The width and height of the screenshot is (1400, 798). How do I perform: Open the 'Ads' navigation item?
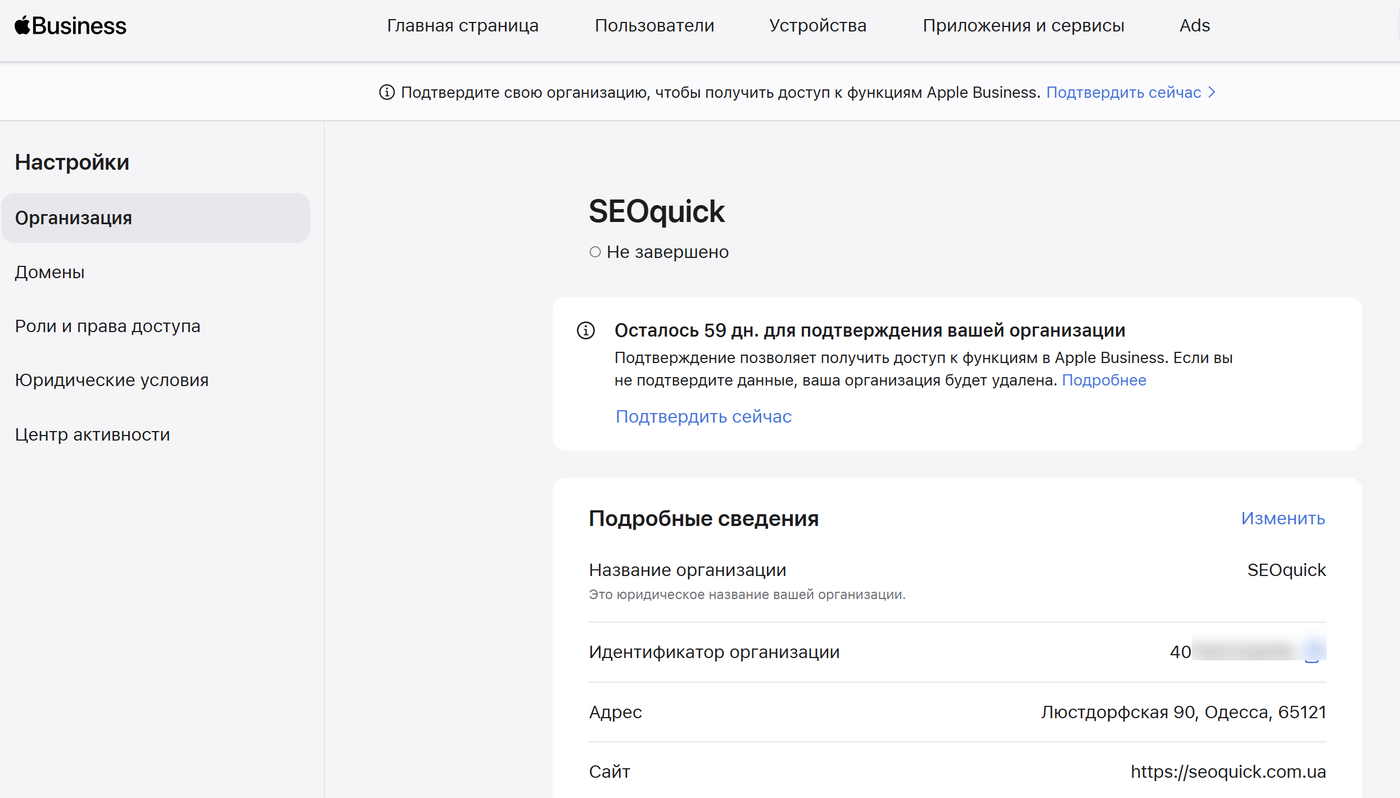click(x=1195, y=26)
